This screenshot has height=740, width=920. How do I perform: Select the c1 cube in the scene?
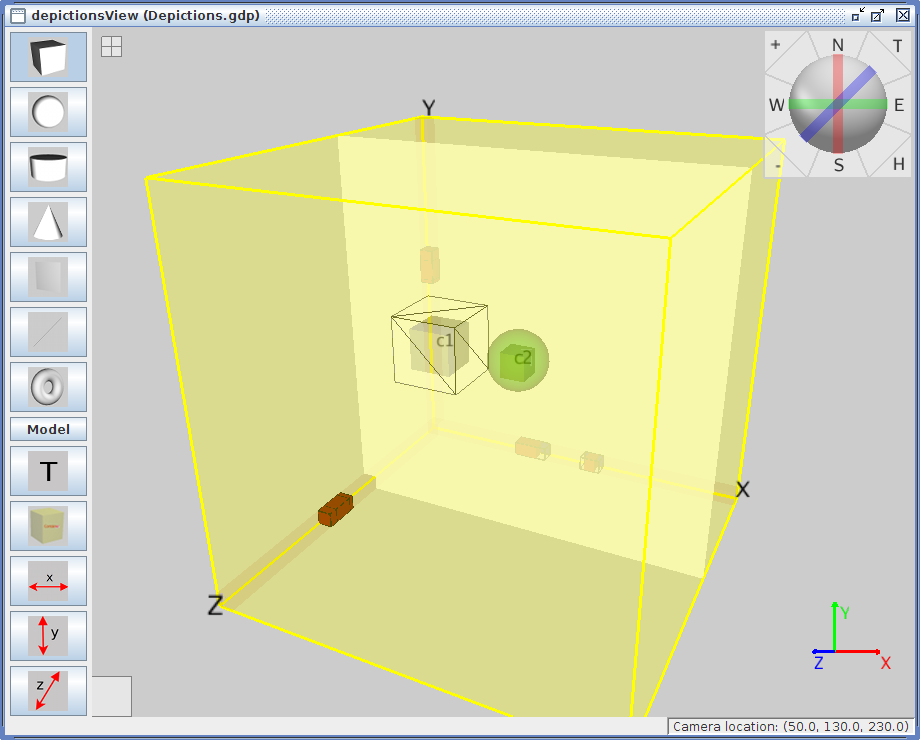(x=439, y=346)
